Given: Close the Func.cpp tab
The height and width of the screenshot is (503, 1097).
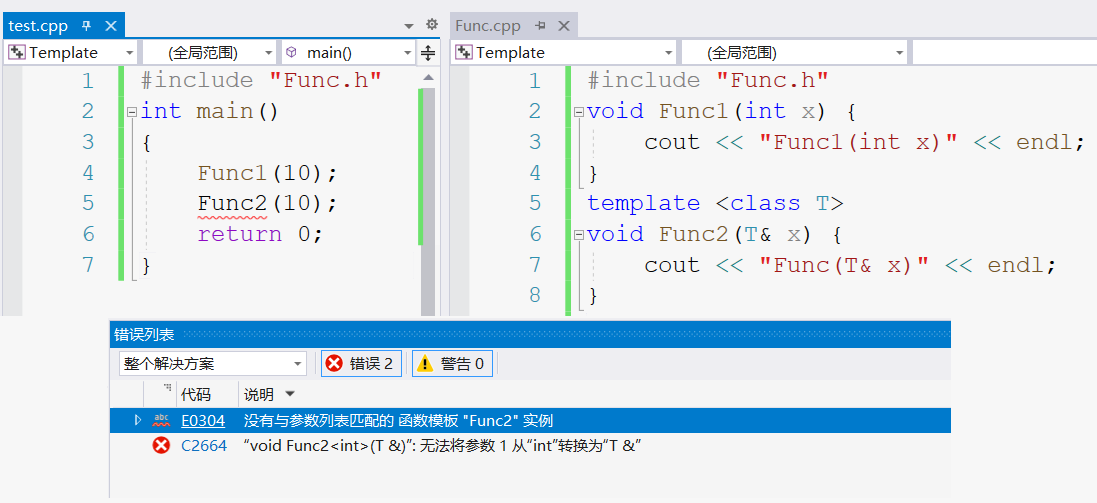Looking at the screenshot, I should pyautogui.click(x=564, y=26).
